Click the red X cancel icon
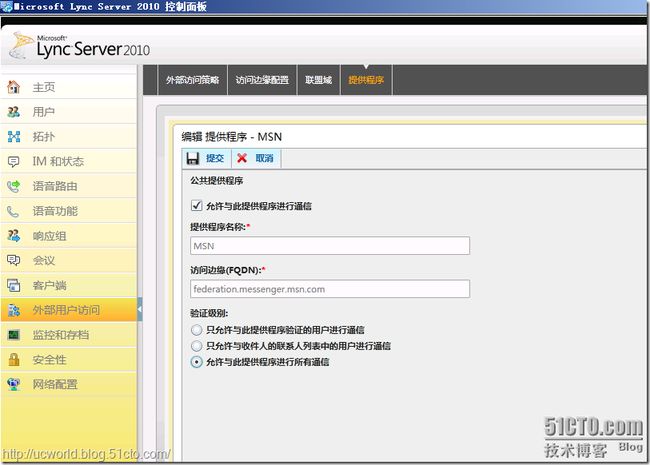This screenshot has width=650, height=465. (x=242, y=158)
